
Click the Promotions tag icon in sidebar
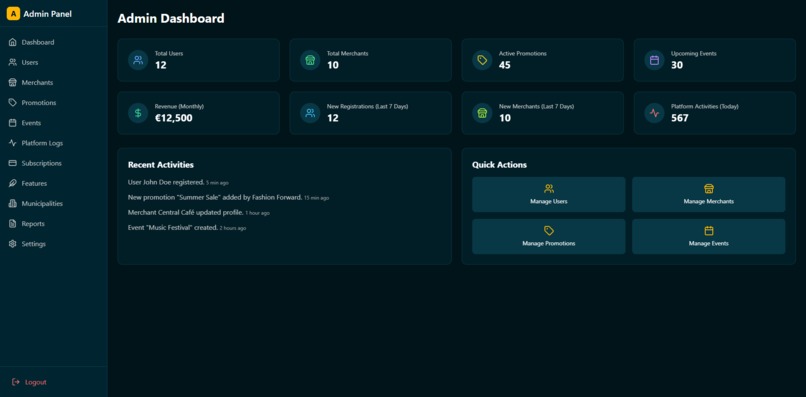point(13,103)
